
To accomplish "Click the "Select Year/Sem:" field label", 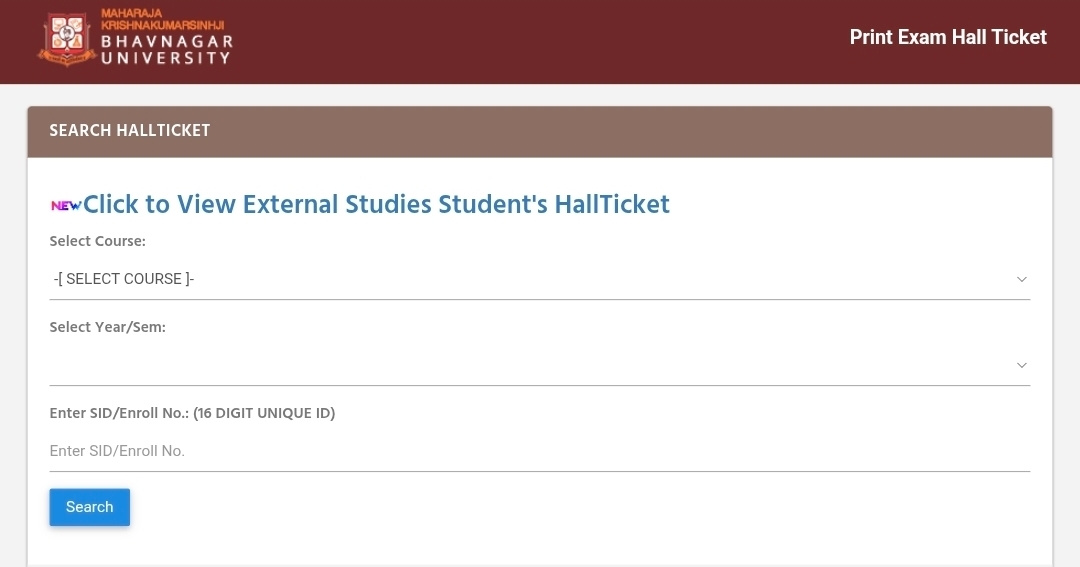I will click(108, 327).
